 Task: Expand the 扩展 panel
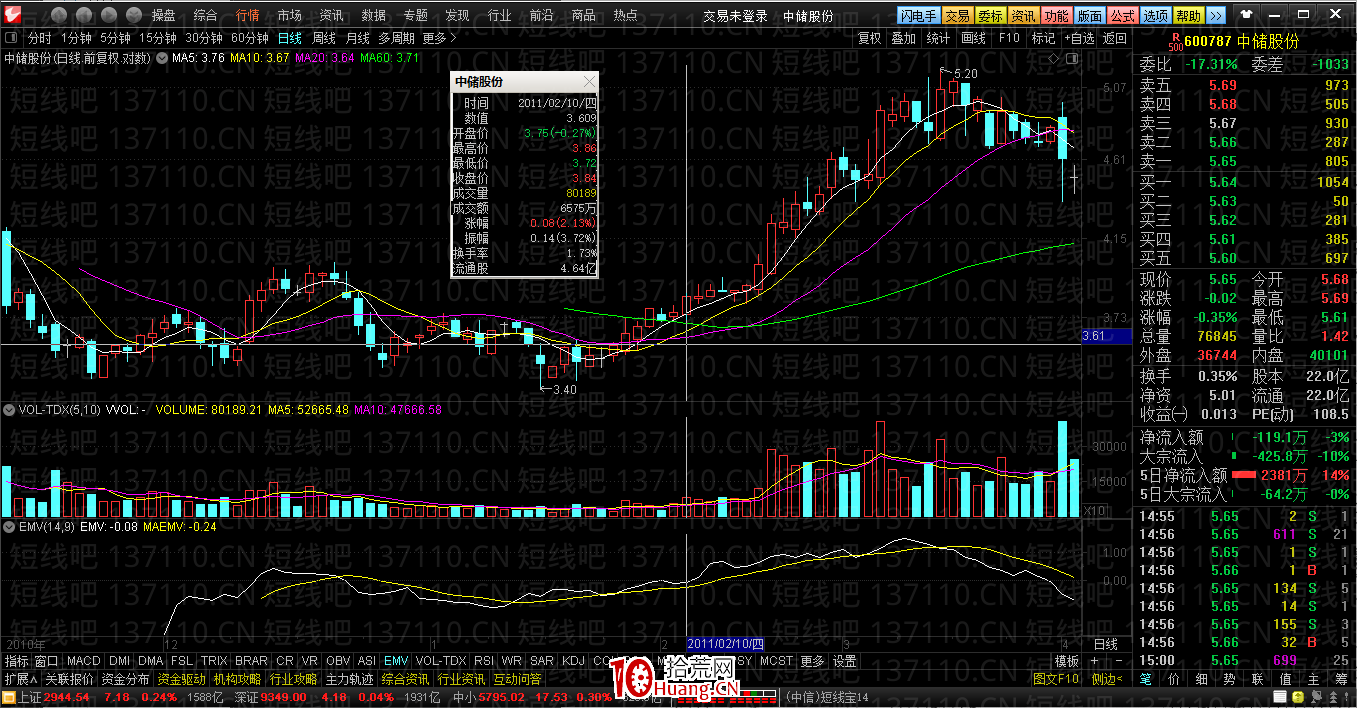21,678
